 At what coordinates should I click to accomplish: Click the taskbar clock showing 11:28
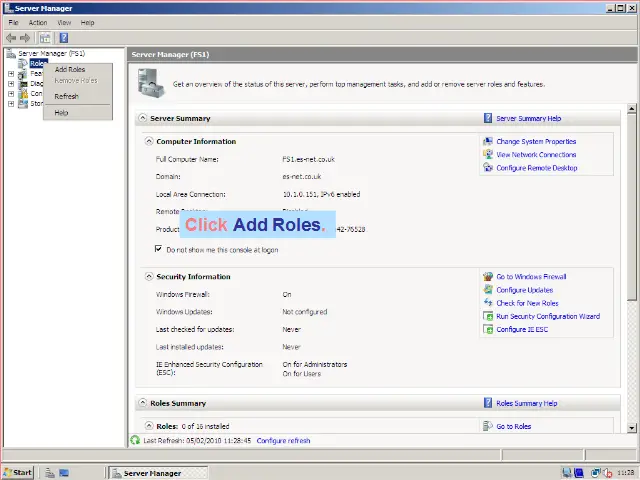point(625,473)
